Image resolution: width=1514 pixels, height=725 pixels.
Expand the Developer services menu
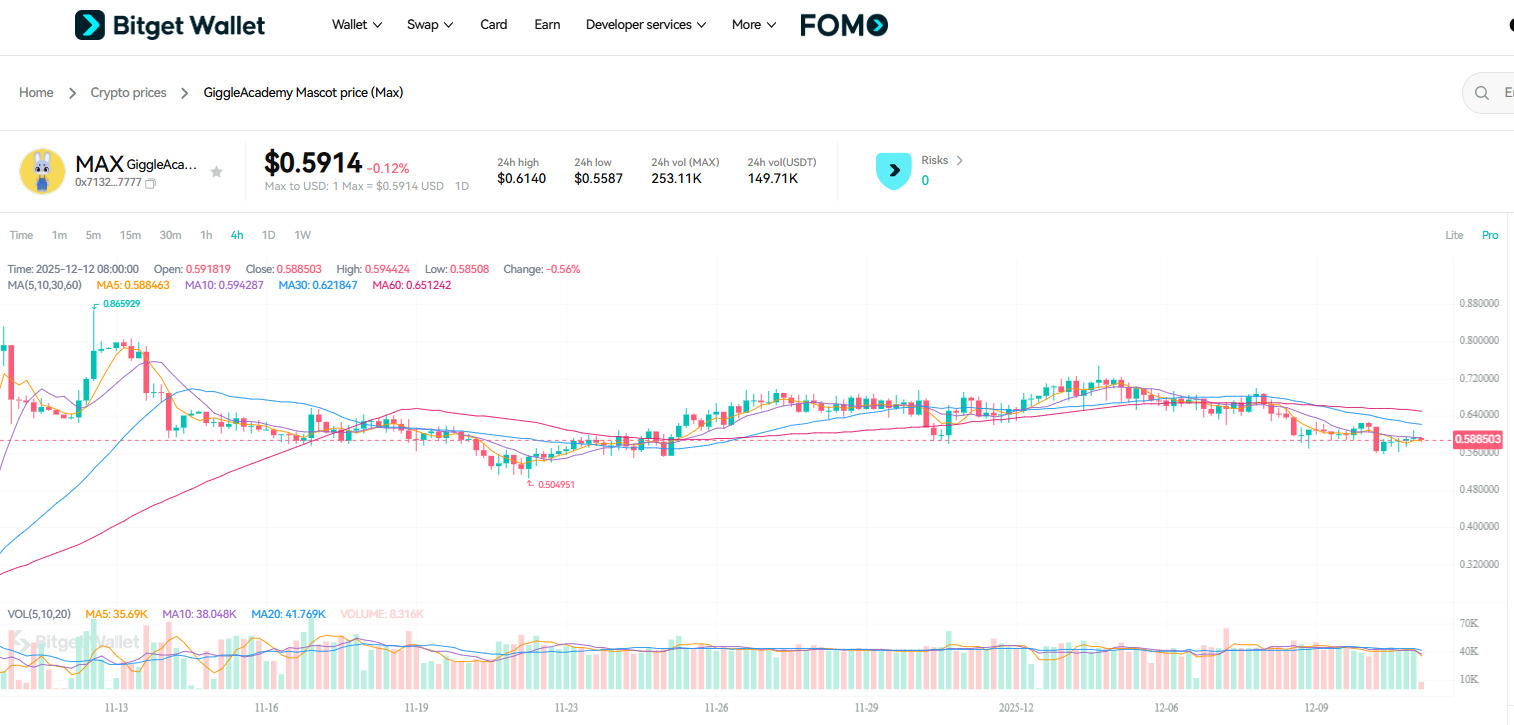pos(646,25)
